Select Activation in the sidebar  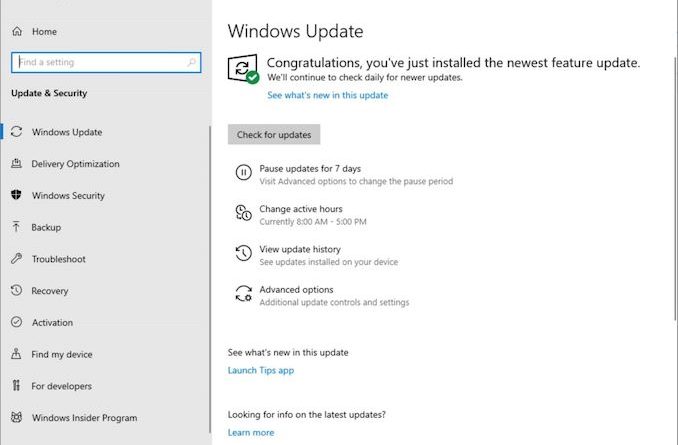click(x=52, y=323)
